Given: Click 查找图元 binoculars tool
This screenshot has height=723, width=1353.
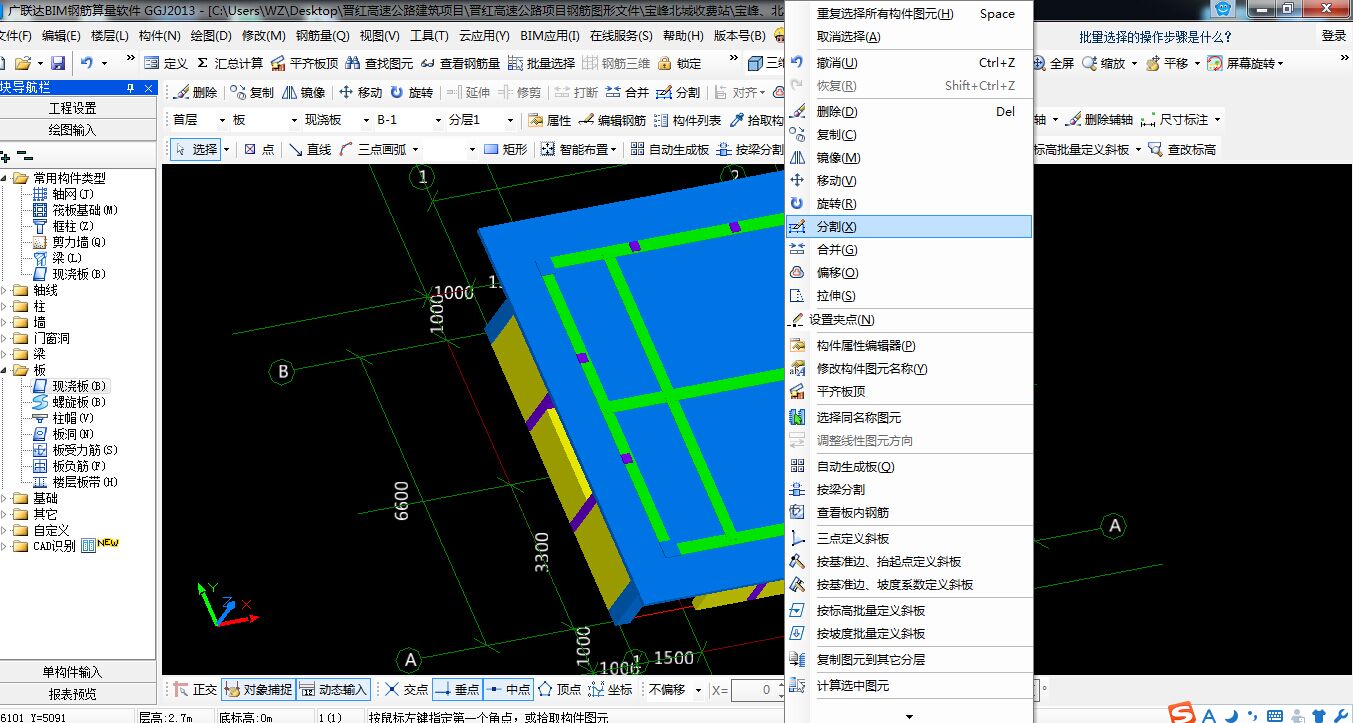Looking at the screenshot, I should click(x=379, y=63).
